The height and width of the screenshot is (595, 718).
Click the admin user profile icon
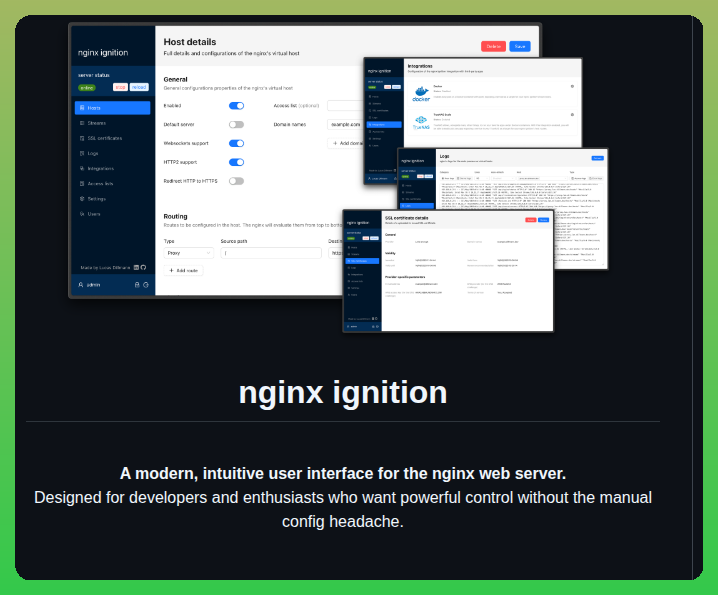(81, 285)
